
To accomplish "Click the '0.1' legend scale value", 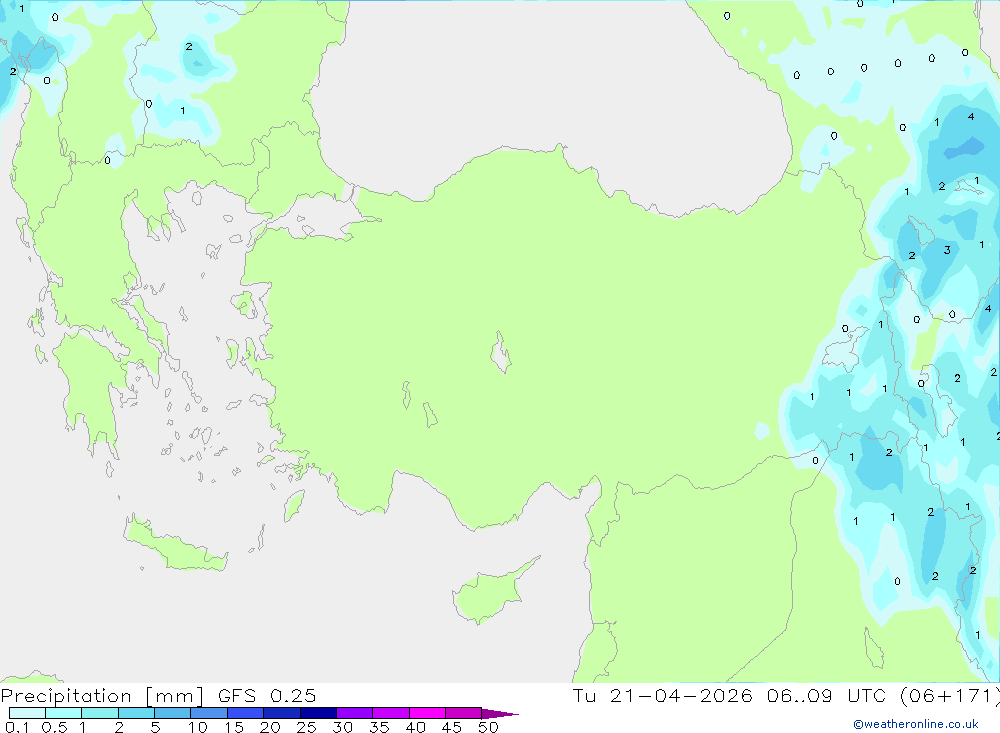I will click(17, 727).
